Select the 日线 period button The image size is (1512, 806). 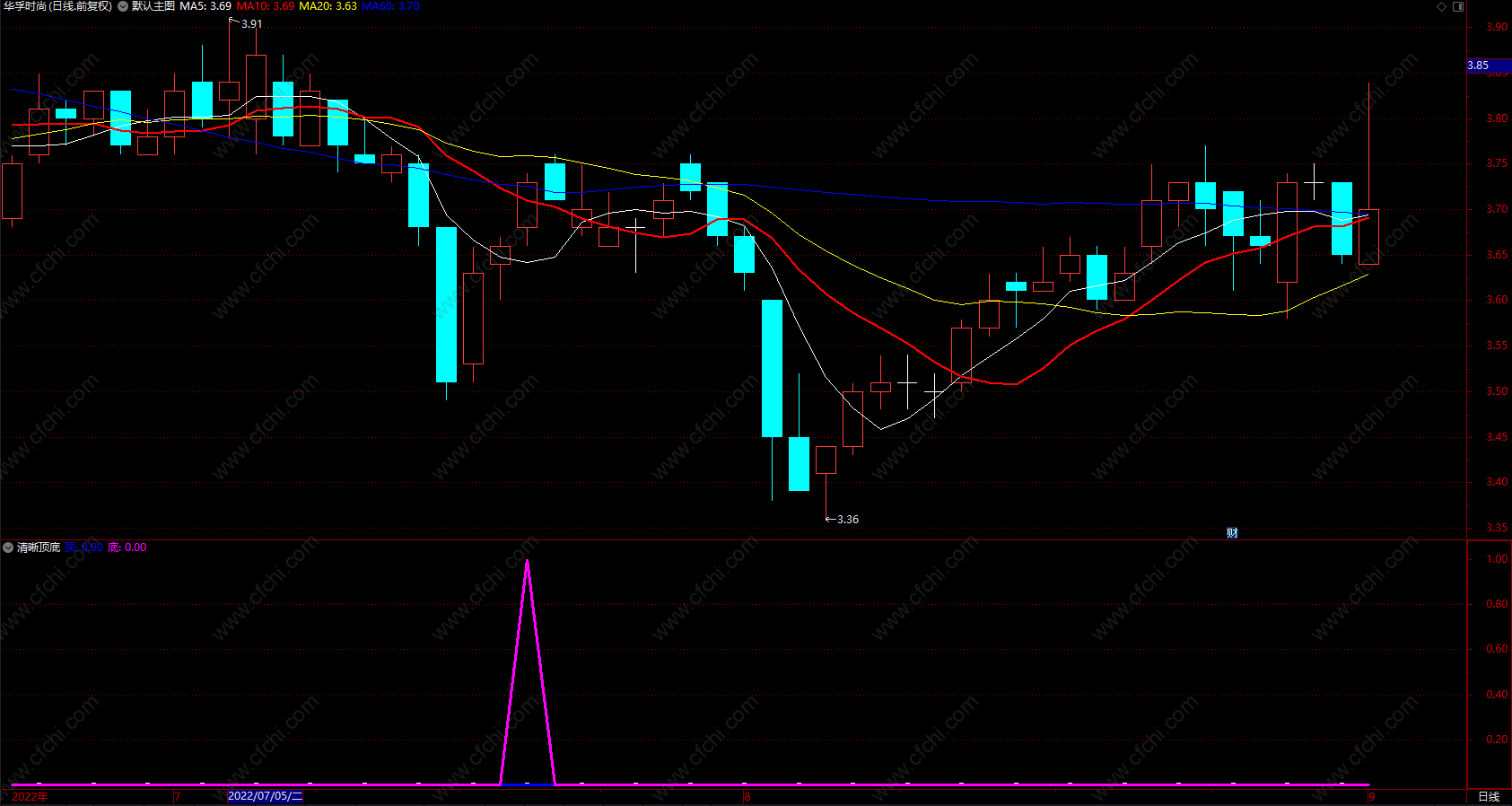(x=1489, y=796)
